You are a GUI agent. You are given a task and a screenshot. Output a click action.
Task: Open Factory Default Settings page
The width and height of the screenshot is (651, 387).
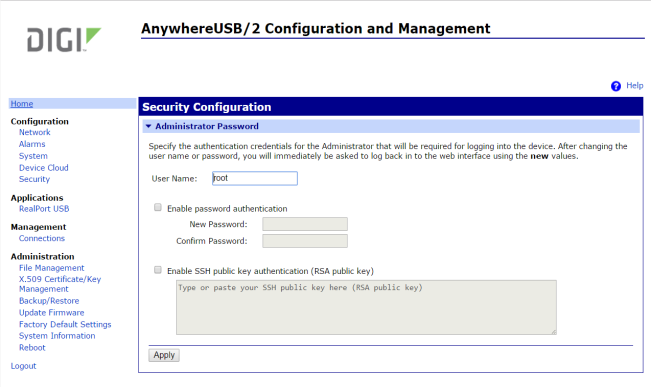pyautogui.click(x=65, y=324)
